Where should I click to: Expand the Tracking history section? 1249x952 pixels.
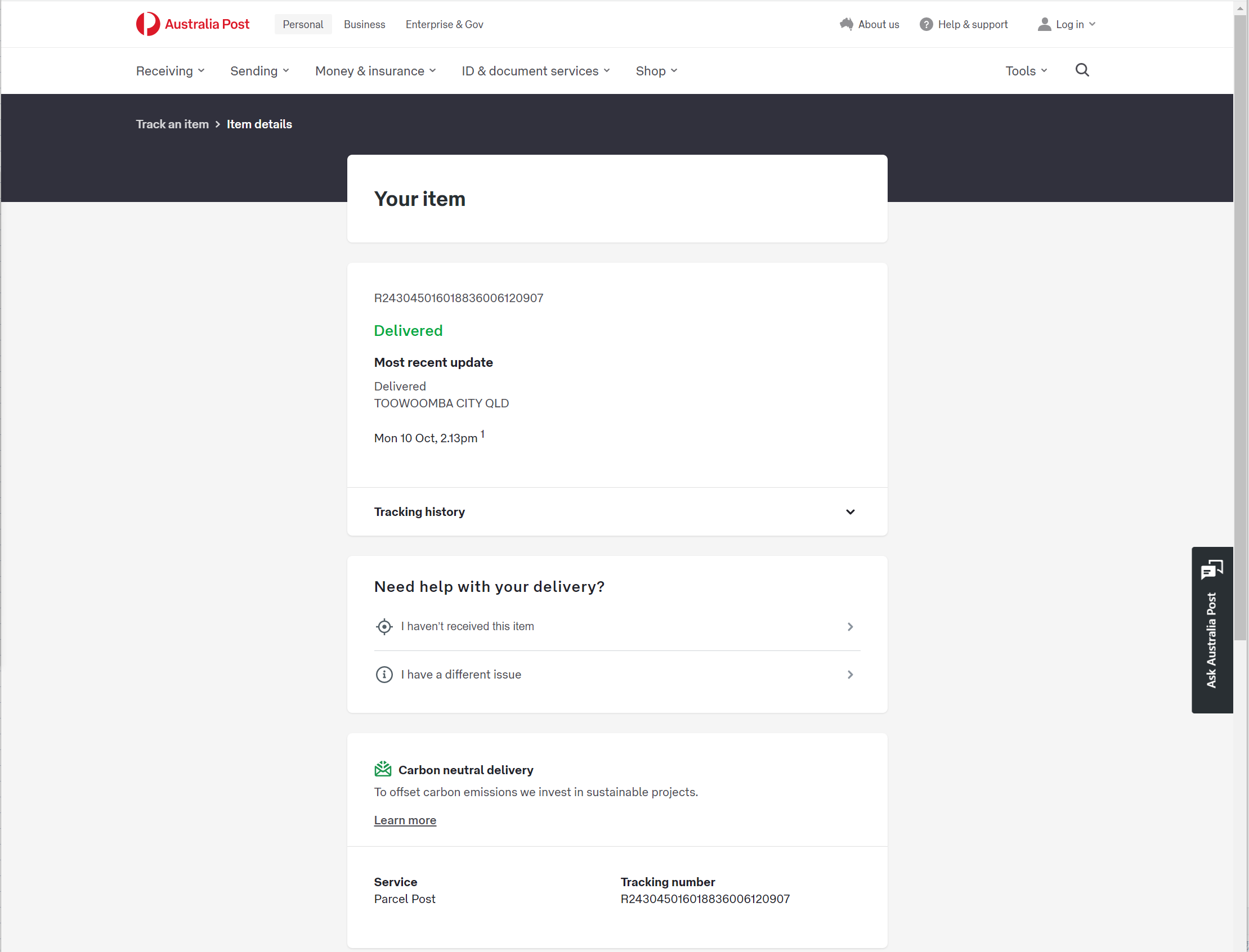(x=617, y=511)
